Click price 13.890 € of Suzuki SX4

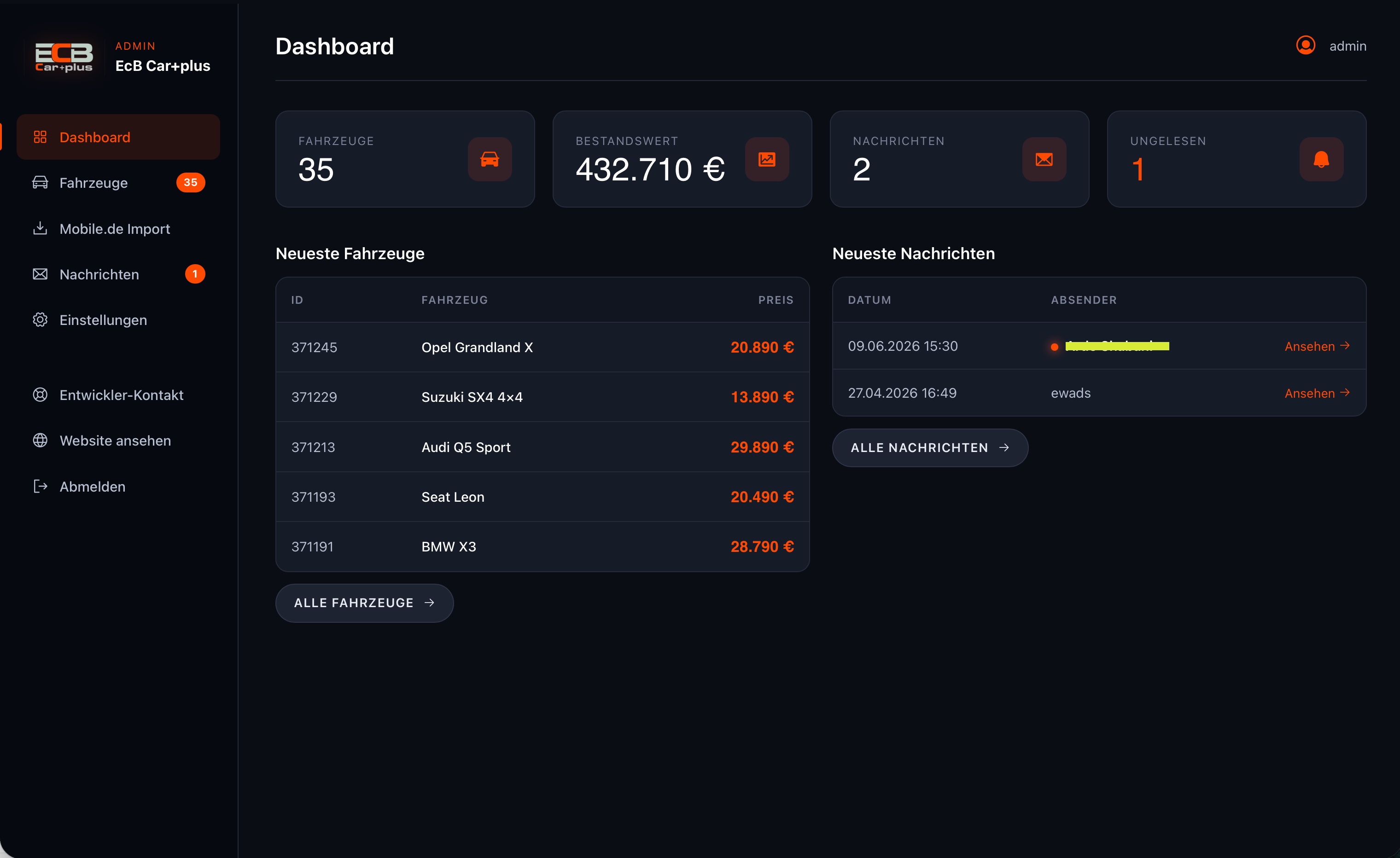pyautogui.click(x=762, y=397)
